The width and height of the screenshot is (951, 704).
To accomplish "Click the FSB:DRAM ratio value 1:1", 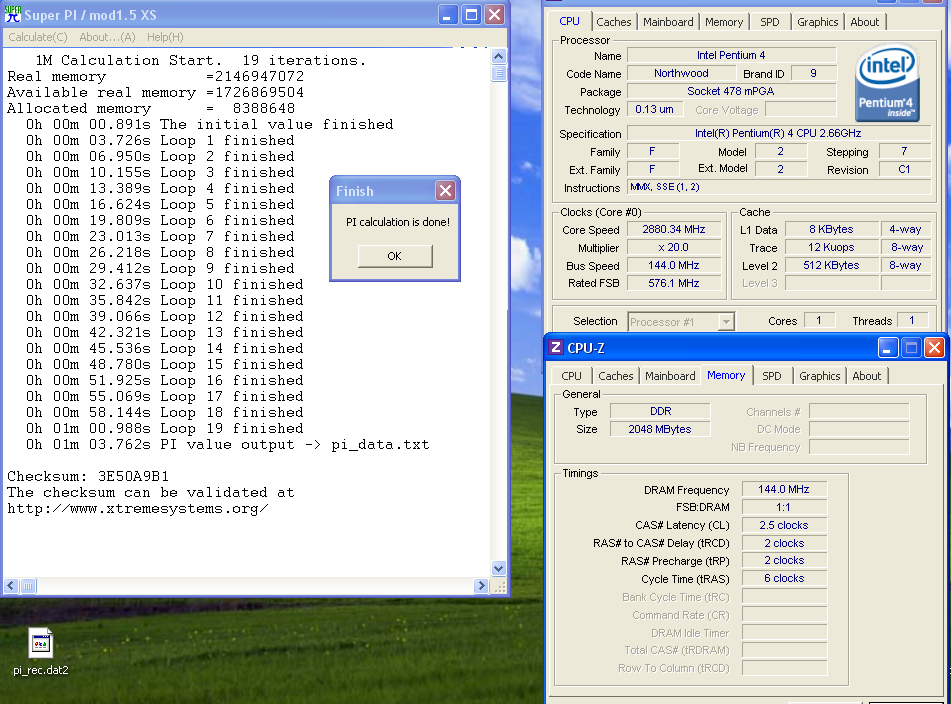I will click(784, 507).
